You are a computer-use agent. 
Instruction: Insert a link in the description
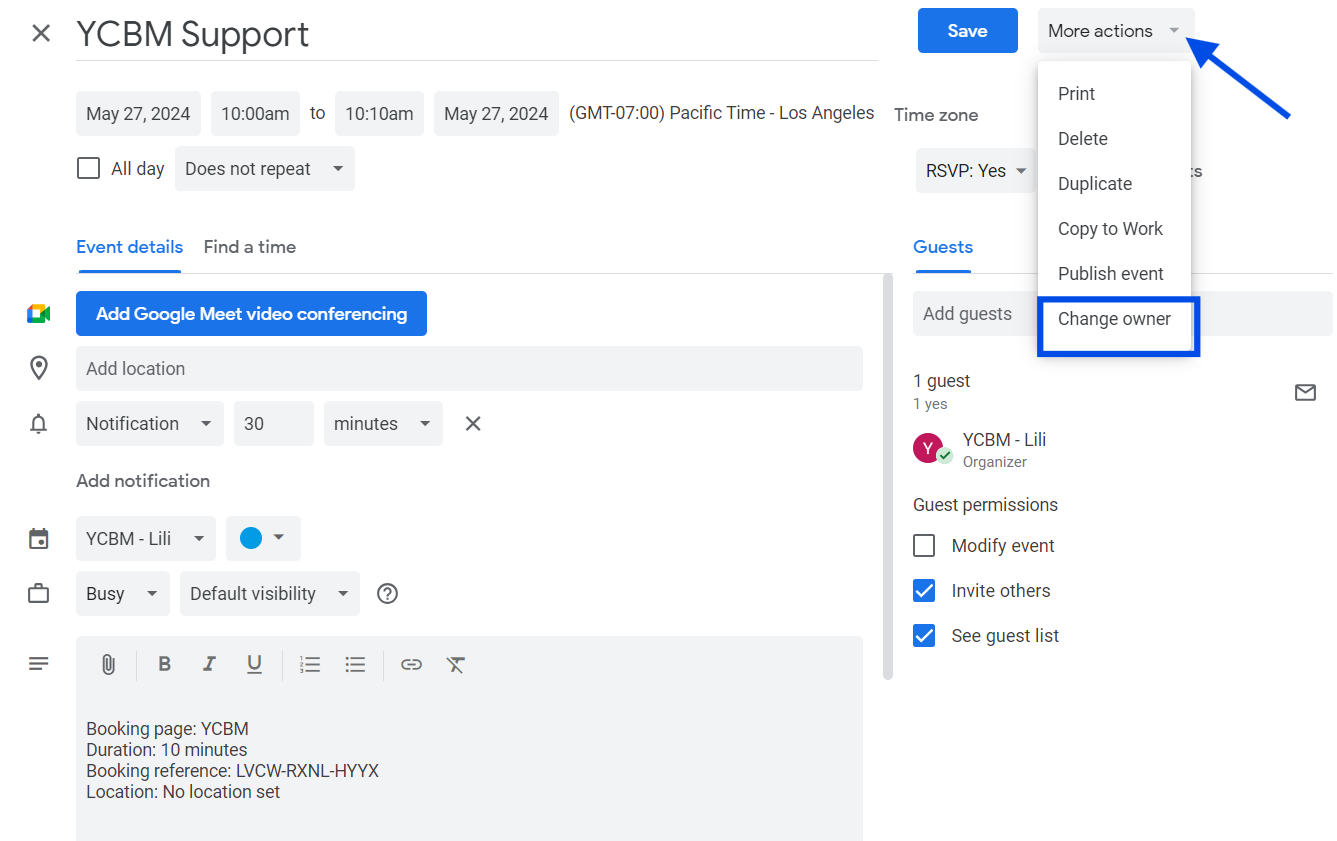pyautogui.click(x=411, y=664)
